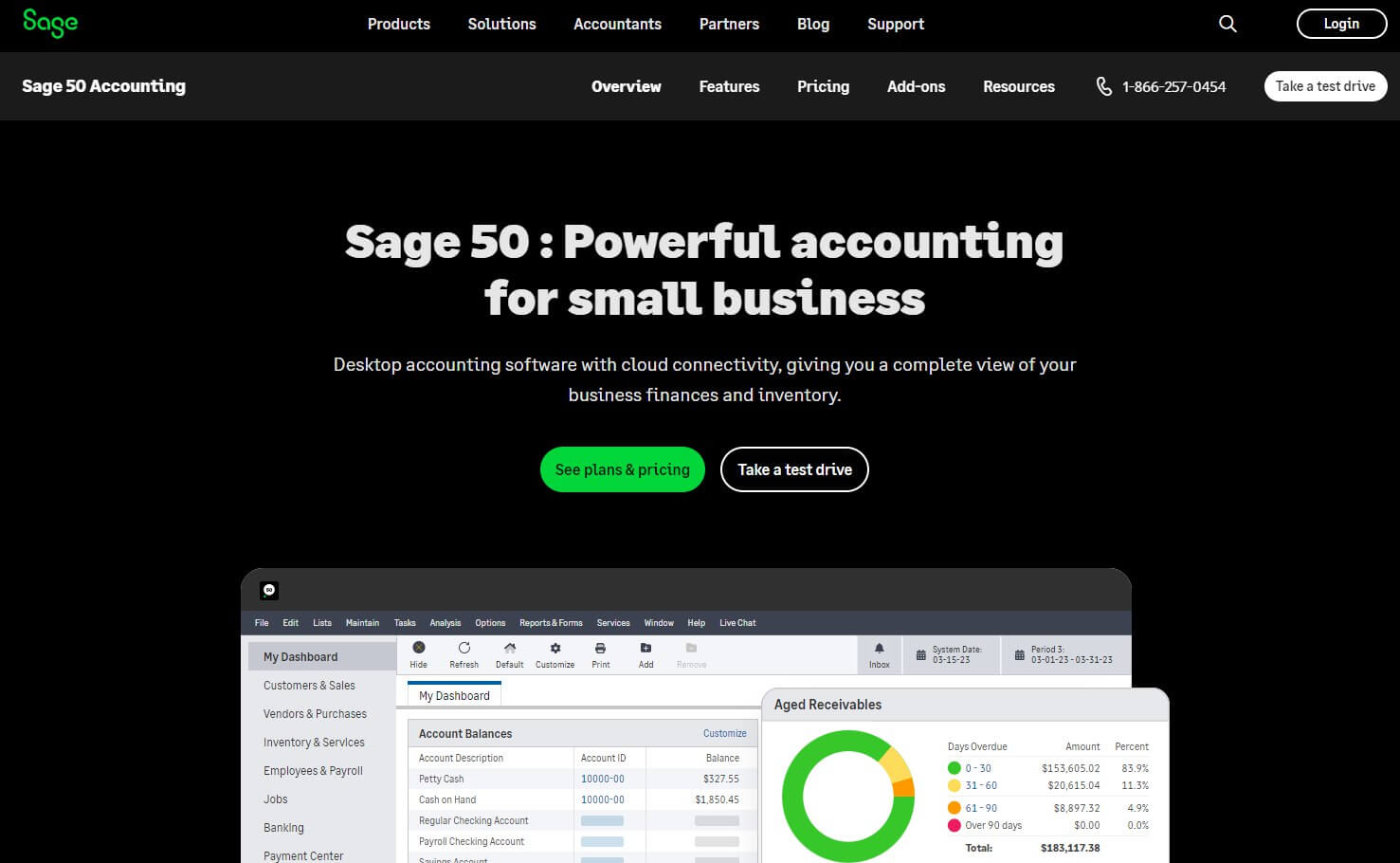
Task: Click the phone icon next to 1-866-257-0454
Action: pos(1103,86)
